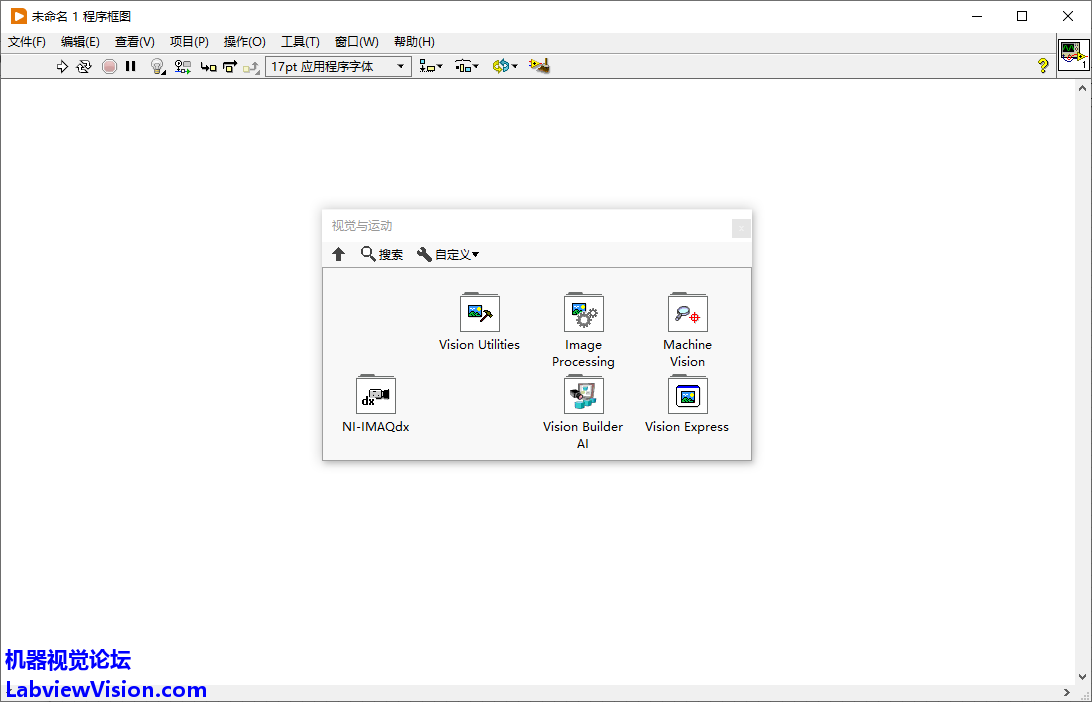Click the Run arrow button
Image resolution: width=1092 pixels, height=702 pixels.
click(x=62, y=66)
